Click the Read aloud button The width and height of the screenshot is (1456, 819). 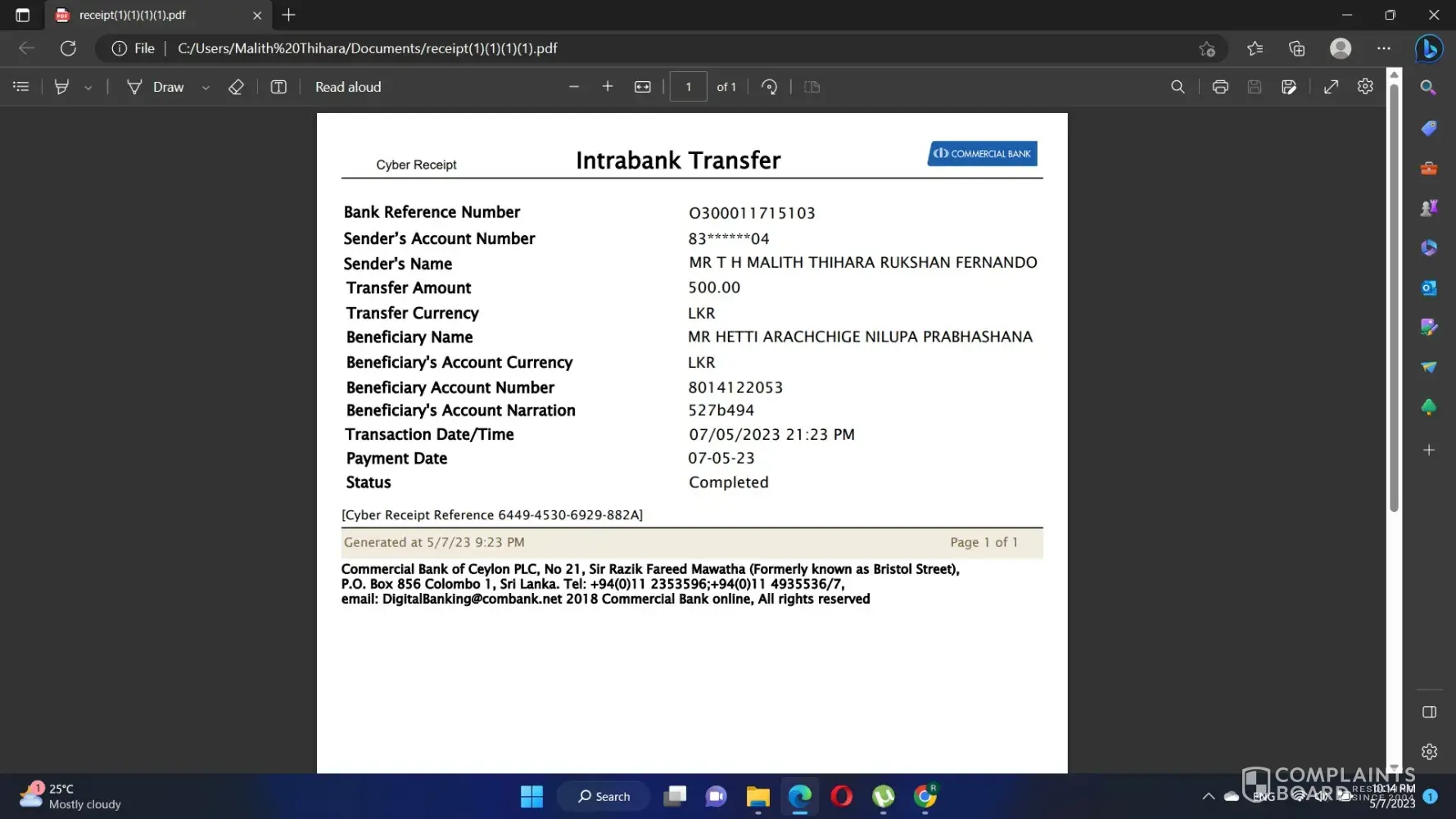tap(348, 87)
